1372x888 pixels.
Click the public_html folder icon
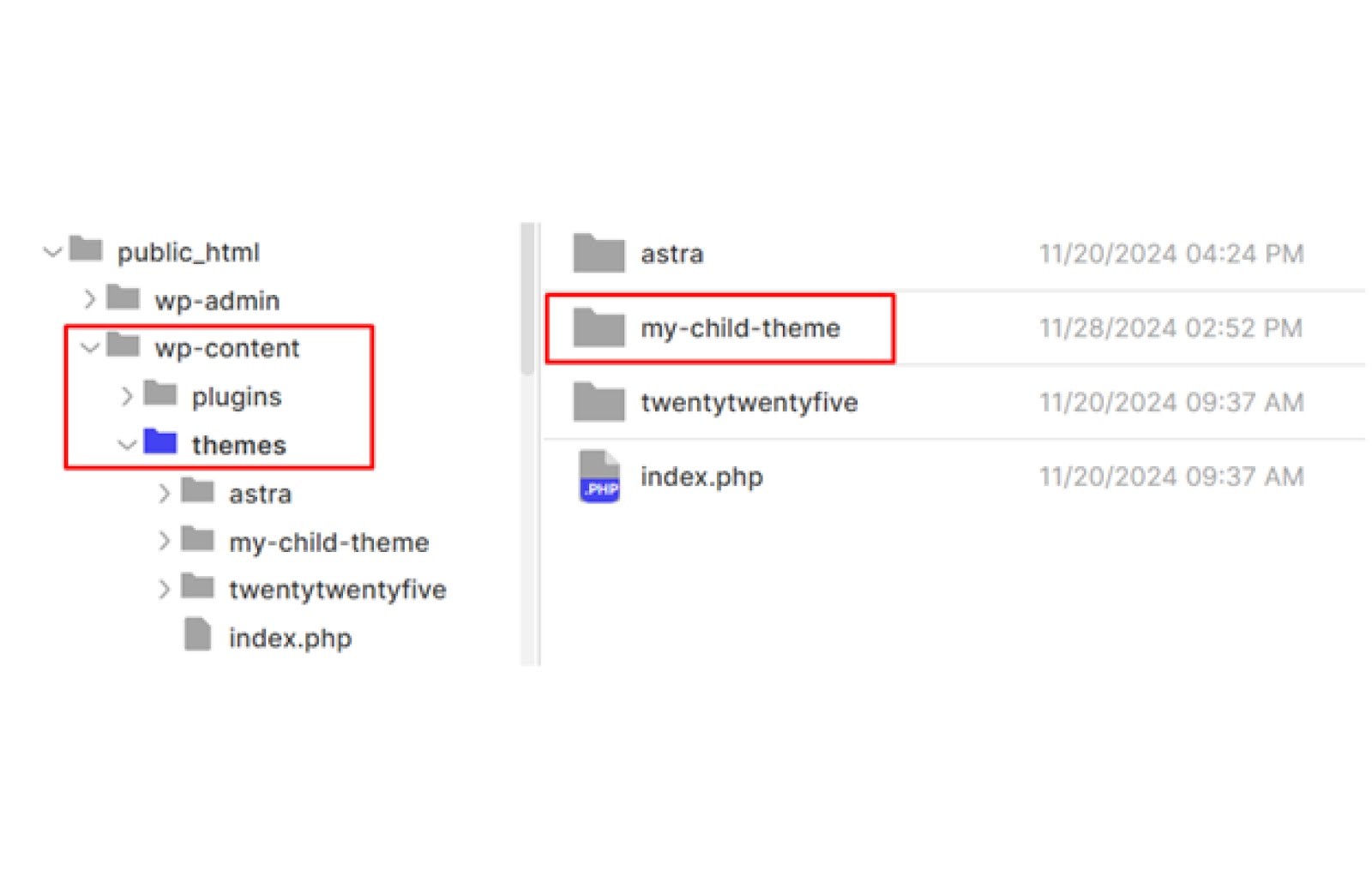pos(86,249)
